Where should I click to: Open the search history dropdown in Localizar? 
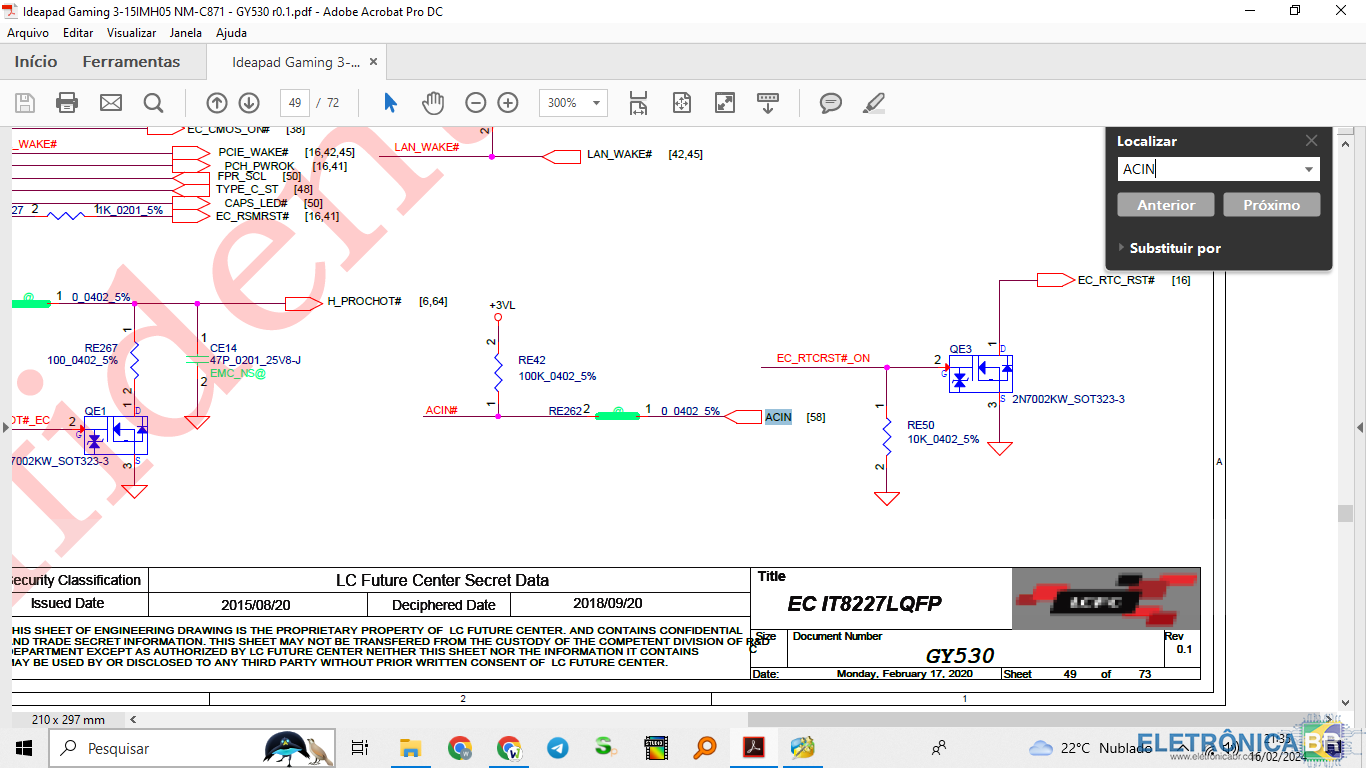[1309, 169]
